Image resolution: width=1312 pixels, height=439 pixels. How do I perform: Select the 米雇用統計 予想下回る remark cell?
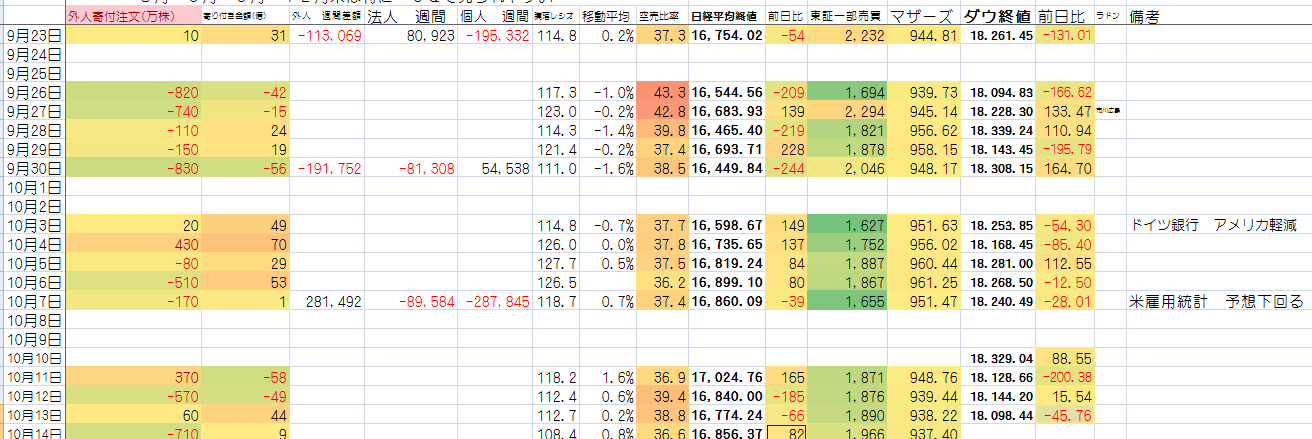coord(1216,301)
